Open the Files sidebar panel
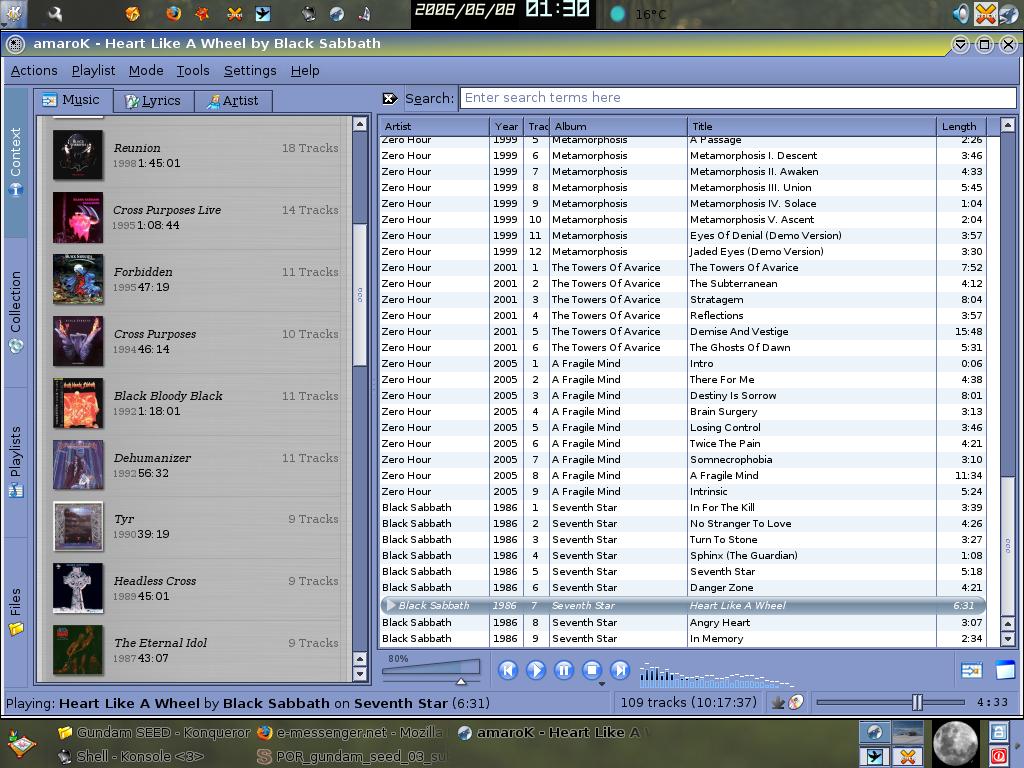This screenshot has width=1024, height=768. pyautogui.click(x=16, y=612)
